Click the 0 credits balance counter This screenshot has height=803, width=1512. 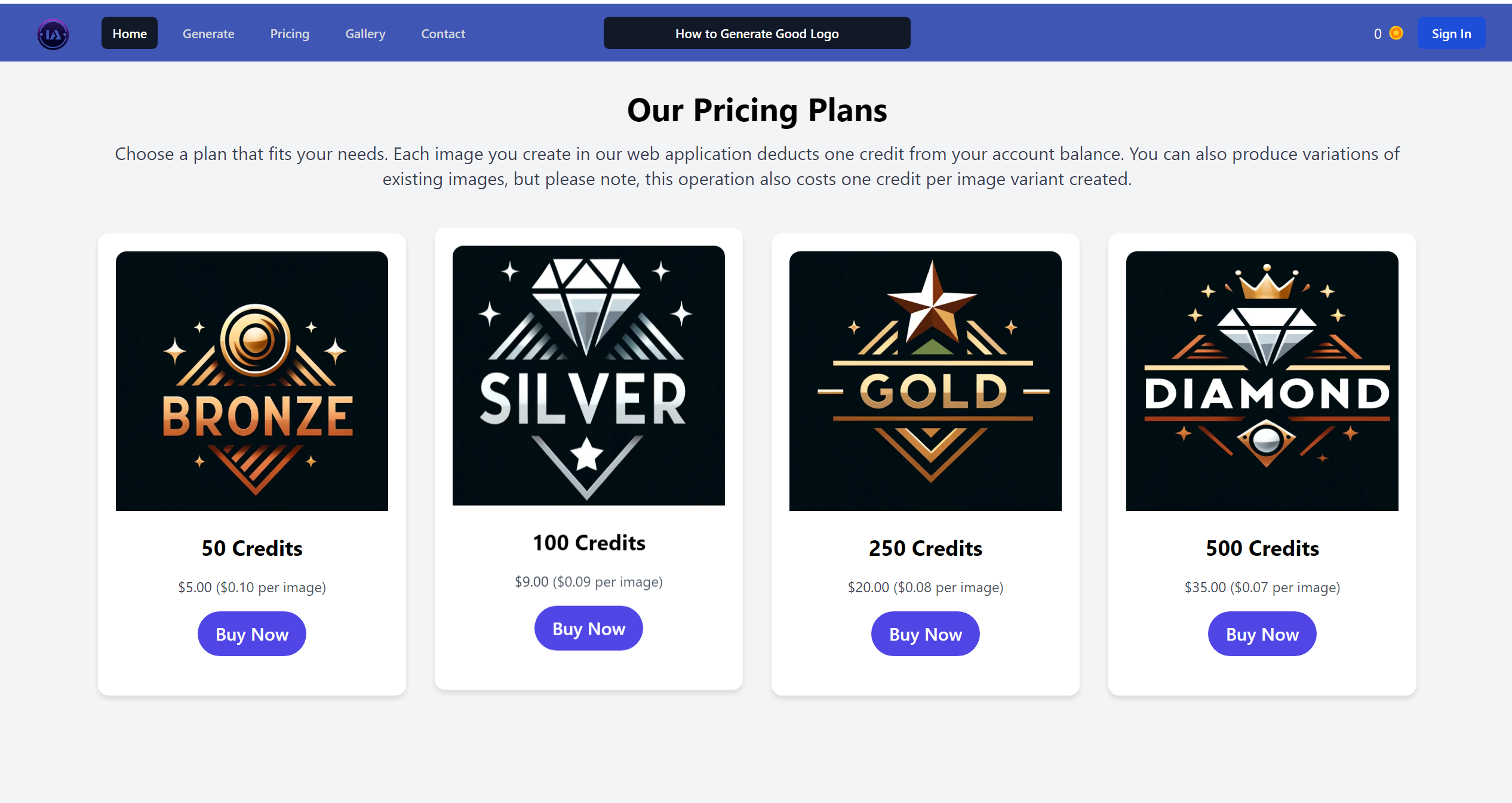click(x=1378, y=33)
